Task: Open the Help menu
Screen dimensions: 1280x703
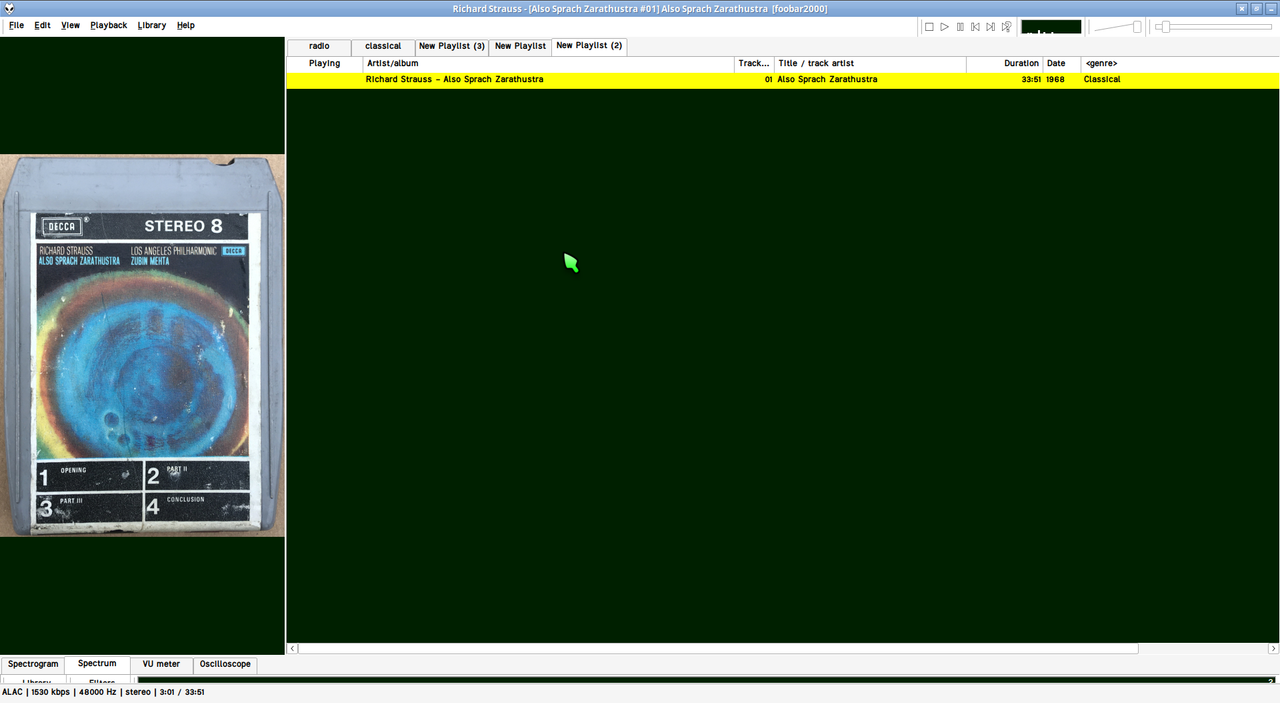Action: coord(186,25)
